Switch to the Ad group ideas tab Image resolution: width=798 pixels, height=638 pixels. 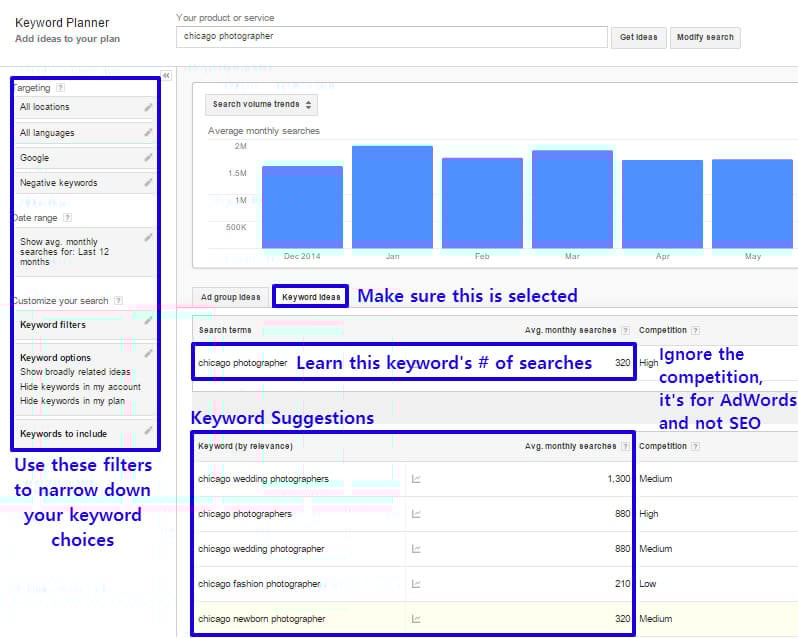tap(230, 297)
